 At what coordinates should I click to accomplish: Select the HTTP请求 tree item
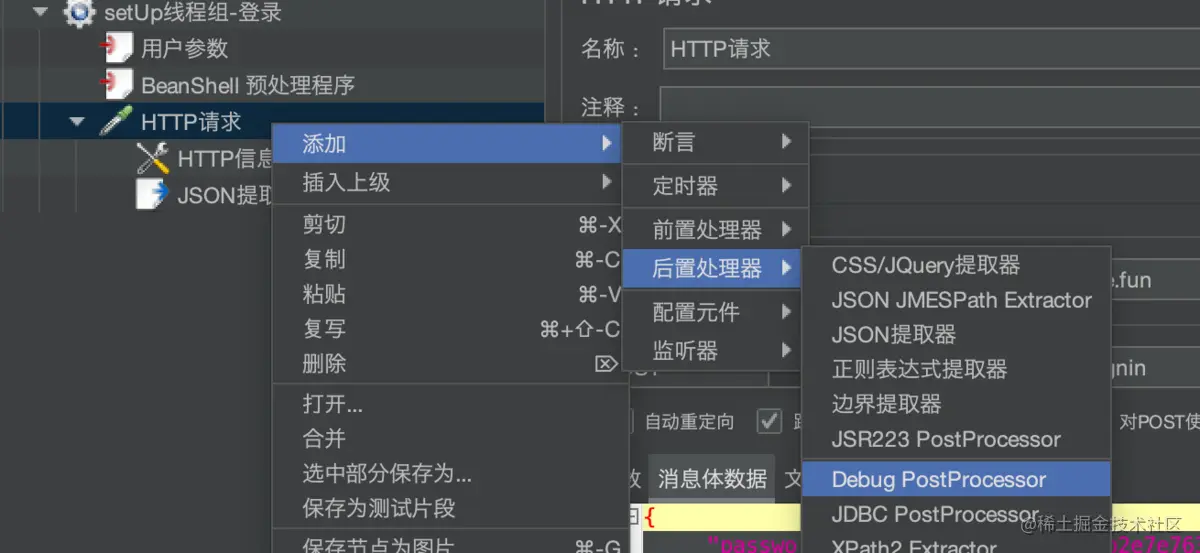(x=191, y=122)
